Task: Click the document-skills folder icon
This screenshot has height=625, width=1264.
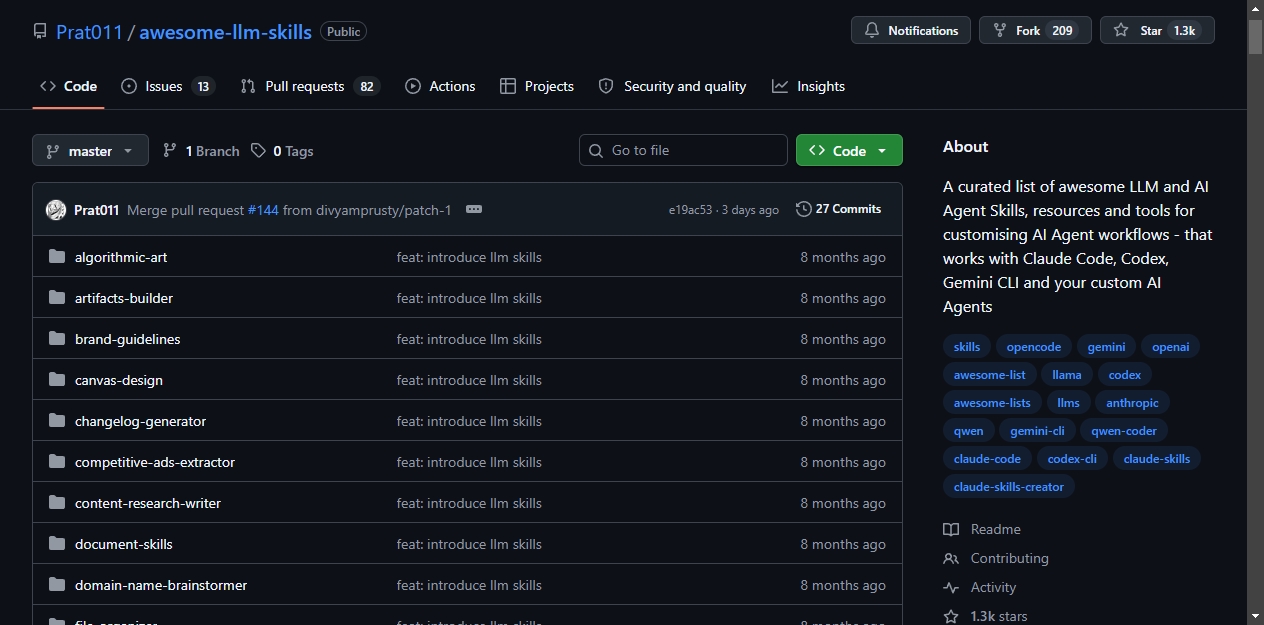Action: pos(57,544)
